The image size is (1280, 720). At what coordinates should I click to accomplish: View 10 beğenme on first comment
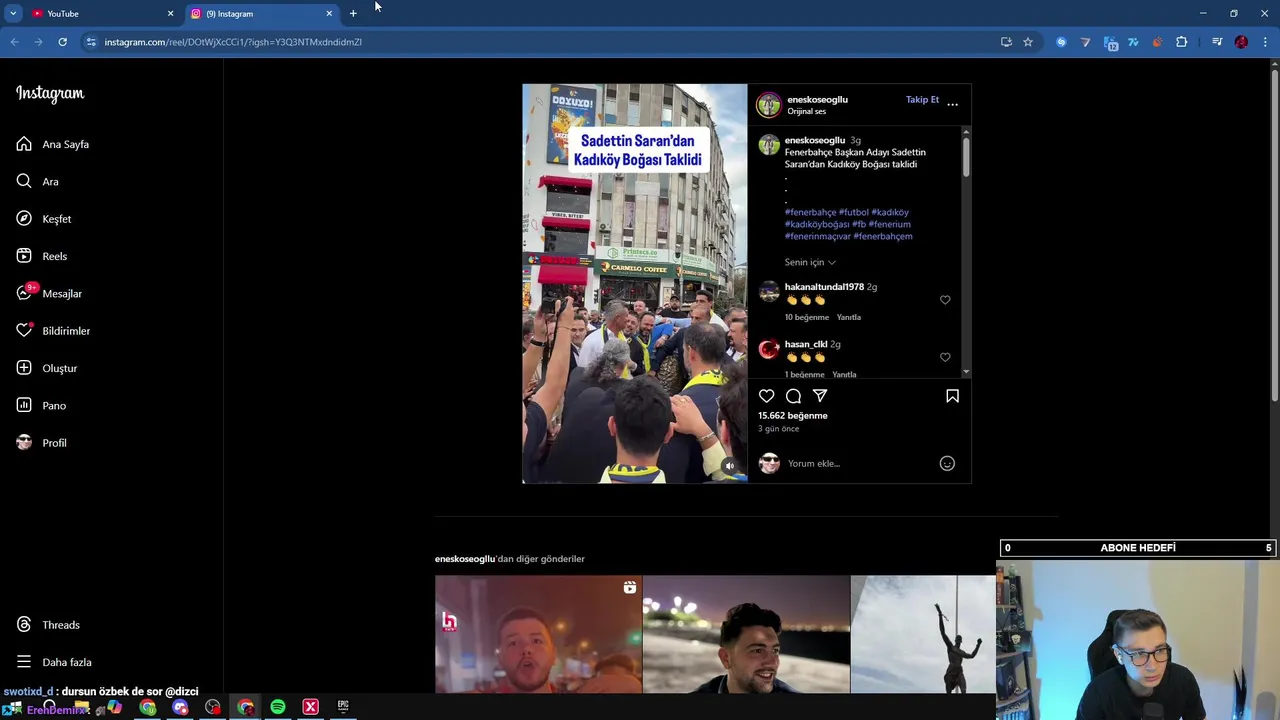coord(807,317)
